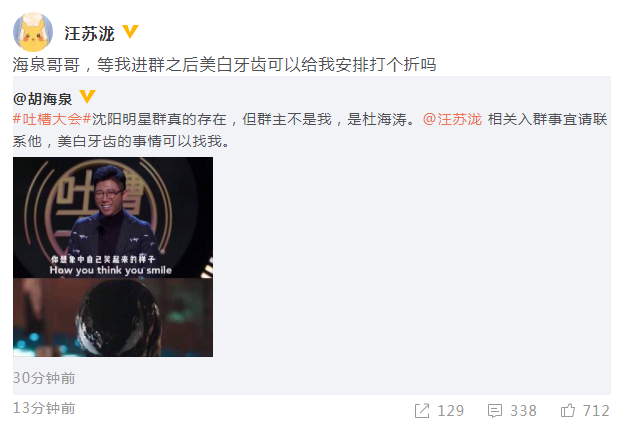Click the comment bubble icon

[x=495, y=411]
